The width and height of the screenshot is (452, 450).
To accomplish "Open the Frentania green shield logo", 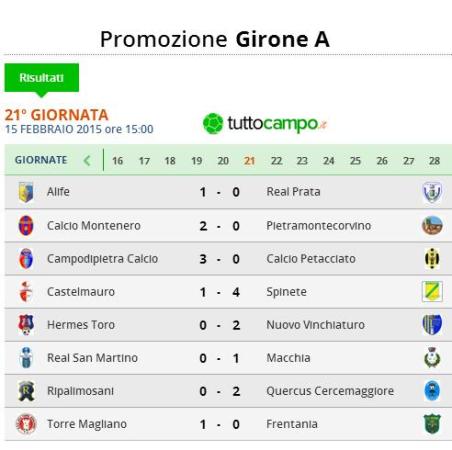I will pyautogui.click(x=432, y=424).
